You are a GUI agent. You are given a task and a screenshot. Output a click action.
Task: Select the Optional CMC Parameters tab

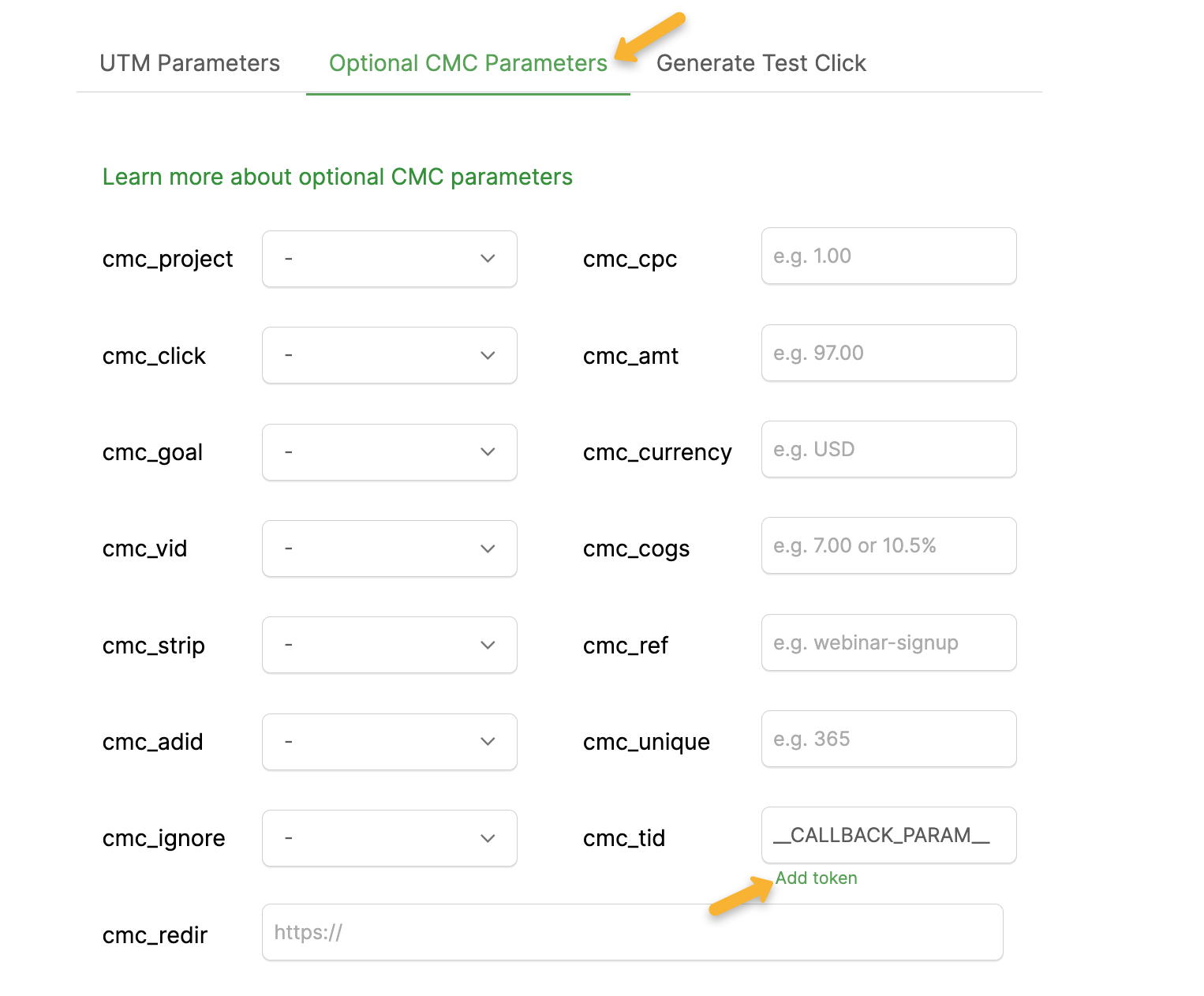point(468,63)
